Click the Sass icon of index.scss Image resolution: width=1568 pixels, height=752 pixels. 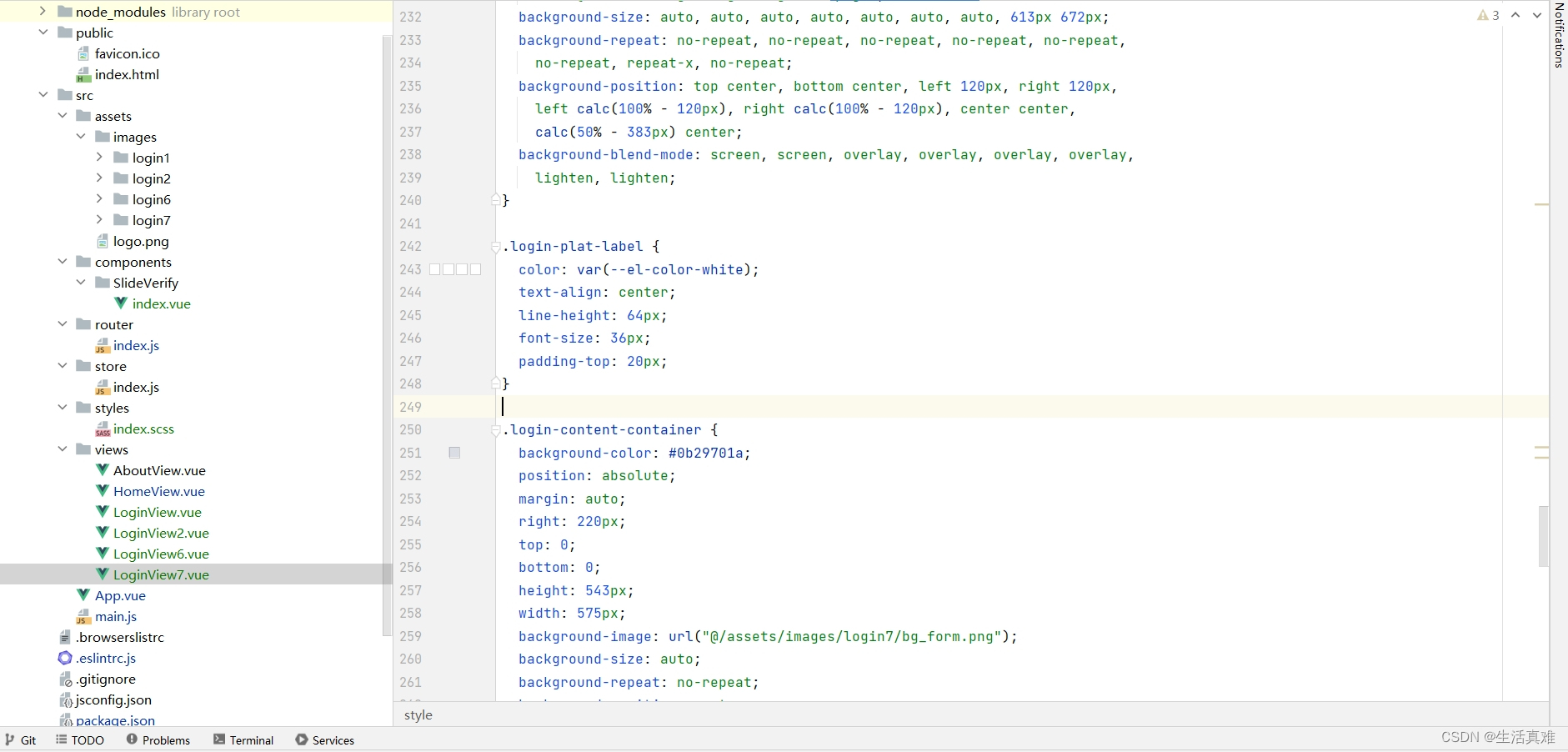pyautogui.click(x=103, y=429)
